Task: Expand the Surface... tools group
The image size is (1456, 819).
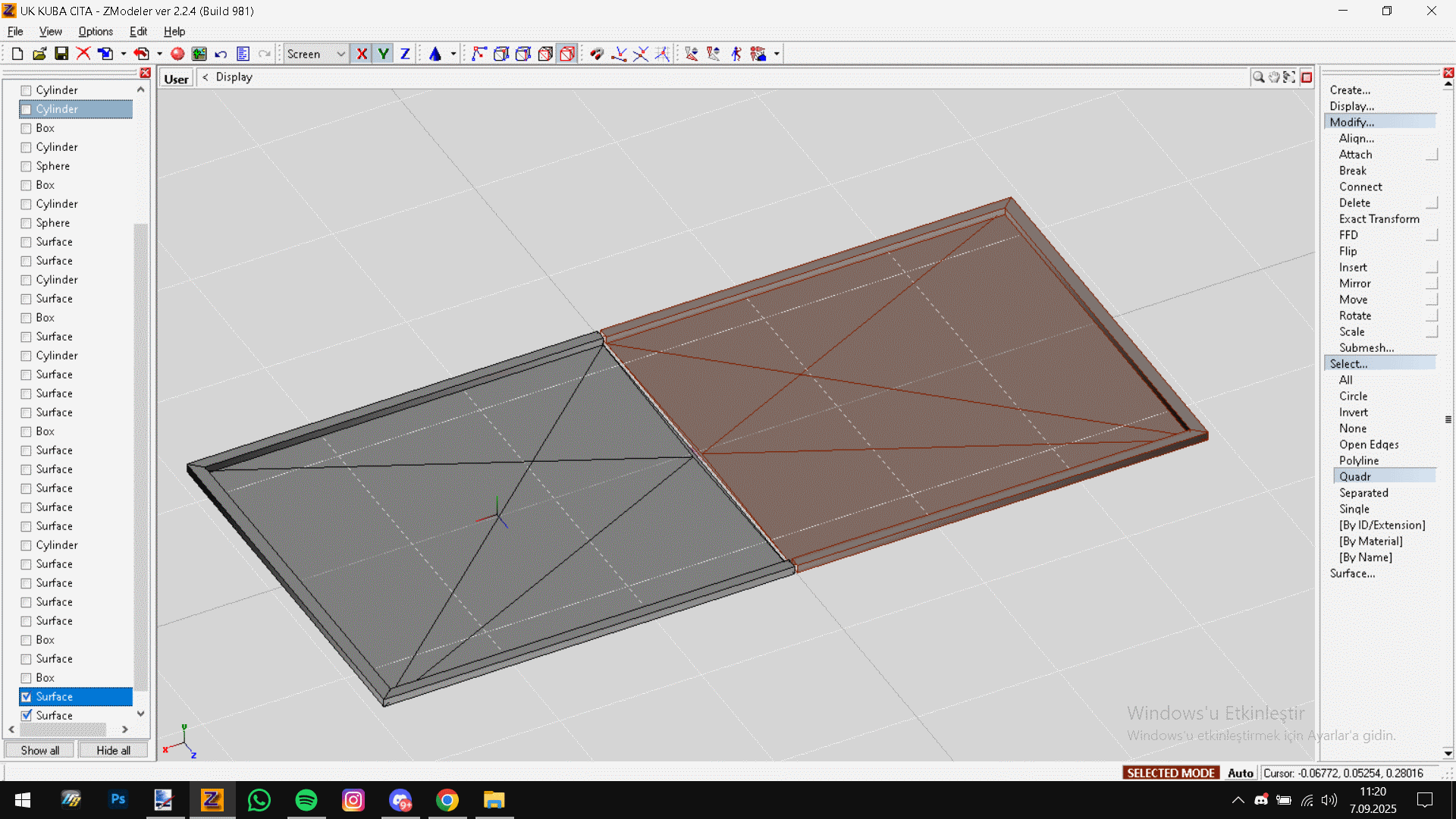Action: click(x=1352, y=574)
